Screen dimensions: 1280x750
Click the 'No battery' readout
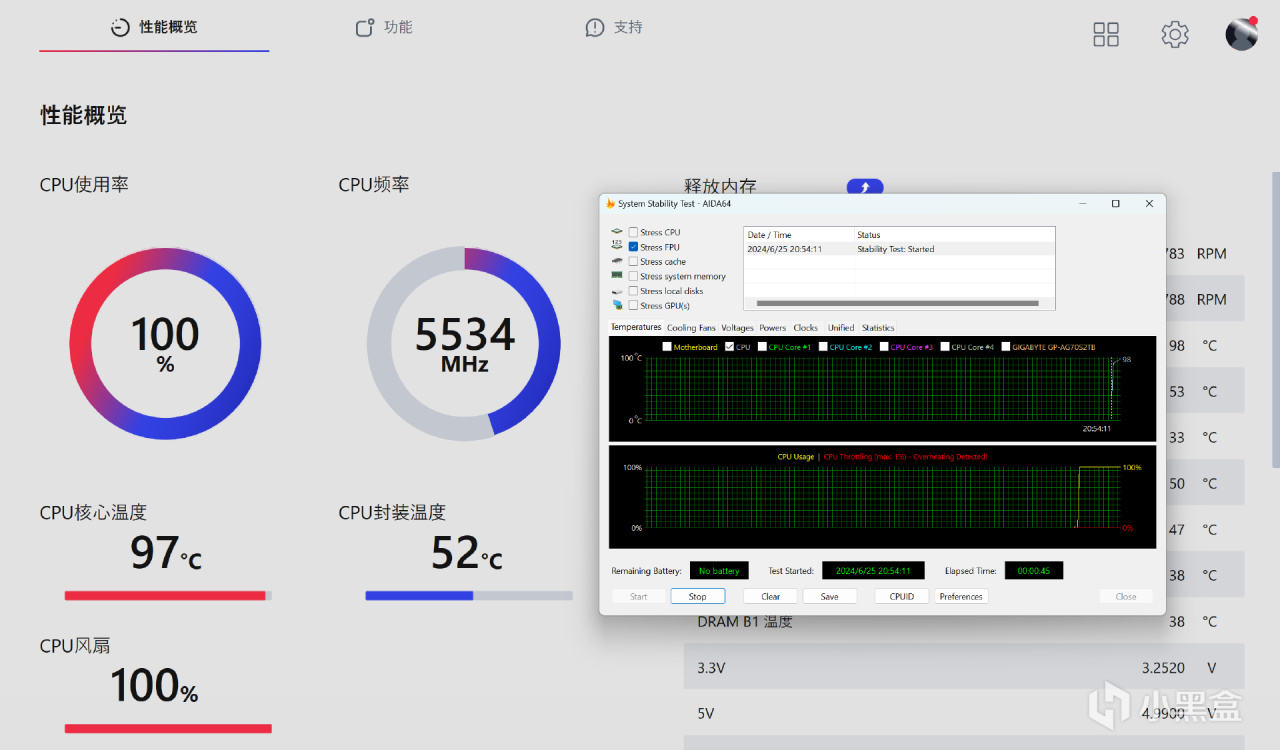coord(719,571)
